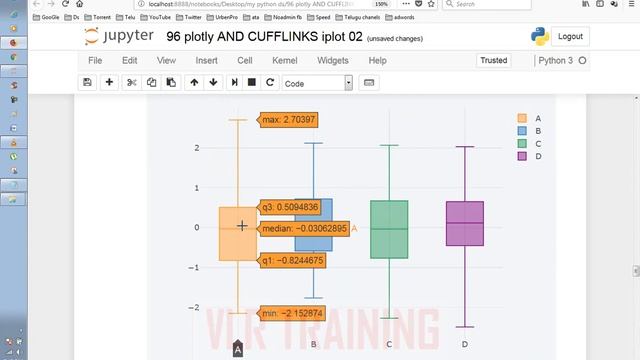Open the adwords bookmarks folder
The height and width of the screenshot is (360, 640).
coord(400,17)
